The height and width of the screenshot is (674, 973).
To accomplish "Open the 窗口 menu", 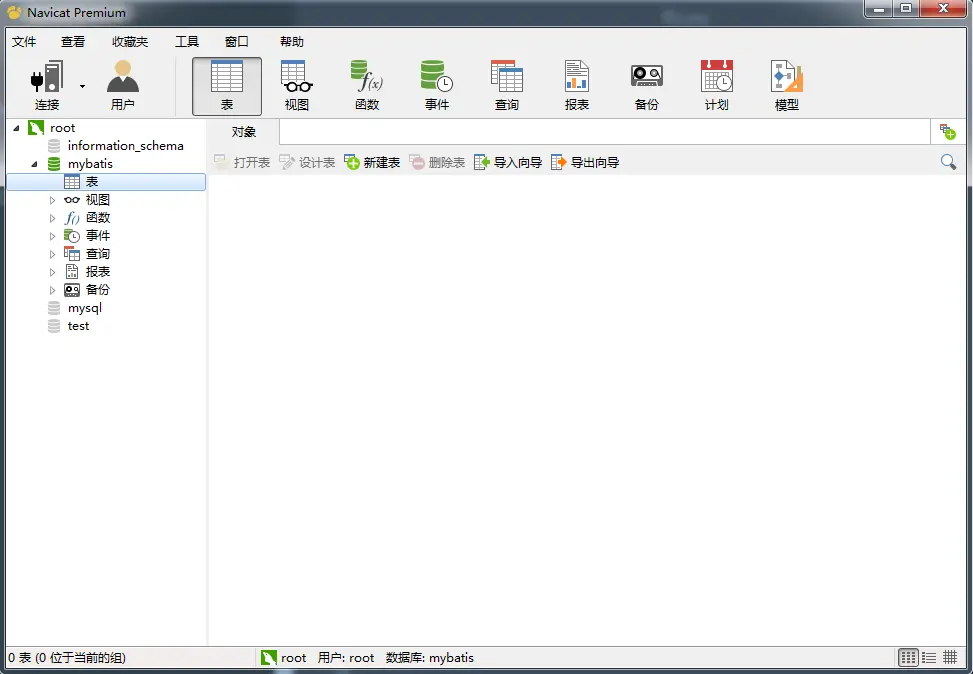I will [236, 42].
